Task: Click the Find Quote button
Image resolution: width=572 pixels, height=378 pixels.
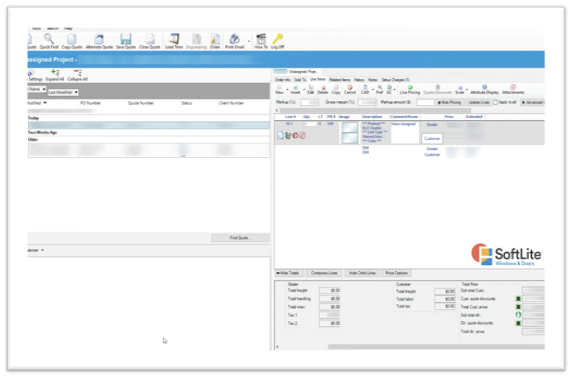Action: click(240, 238)
